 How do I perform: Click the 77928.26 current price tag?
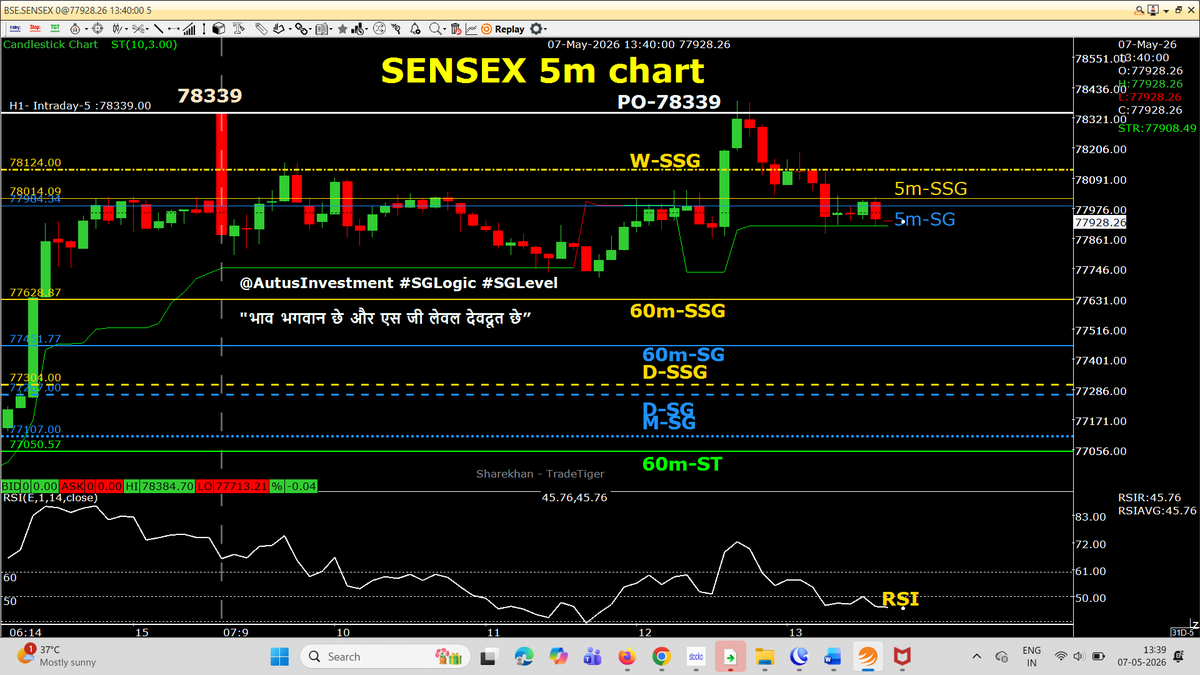pos(1100,222)
